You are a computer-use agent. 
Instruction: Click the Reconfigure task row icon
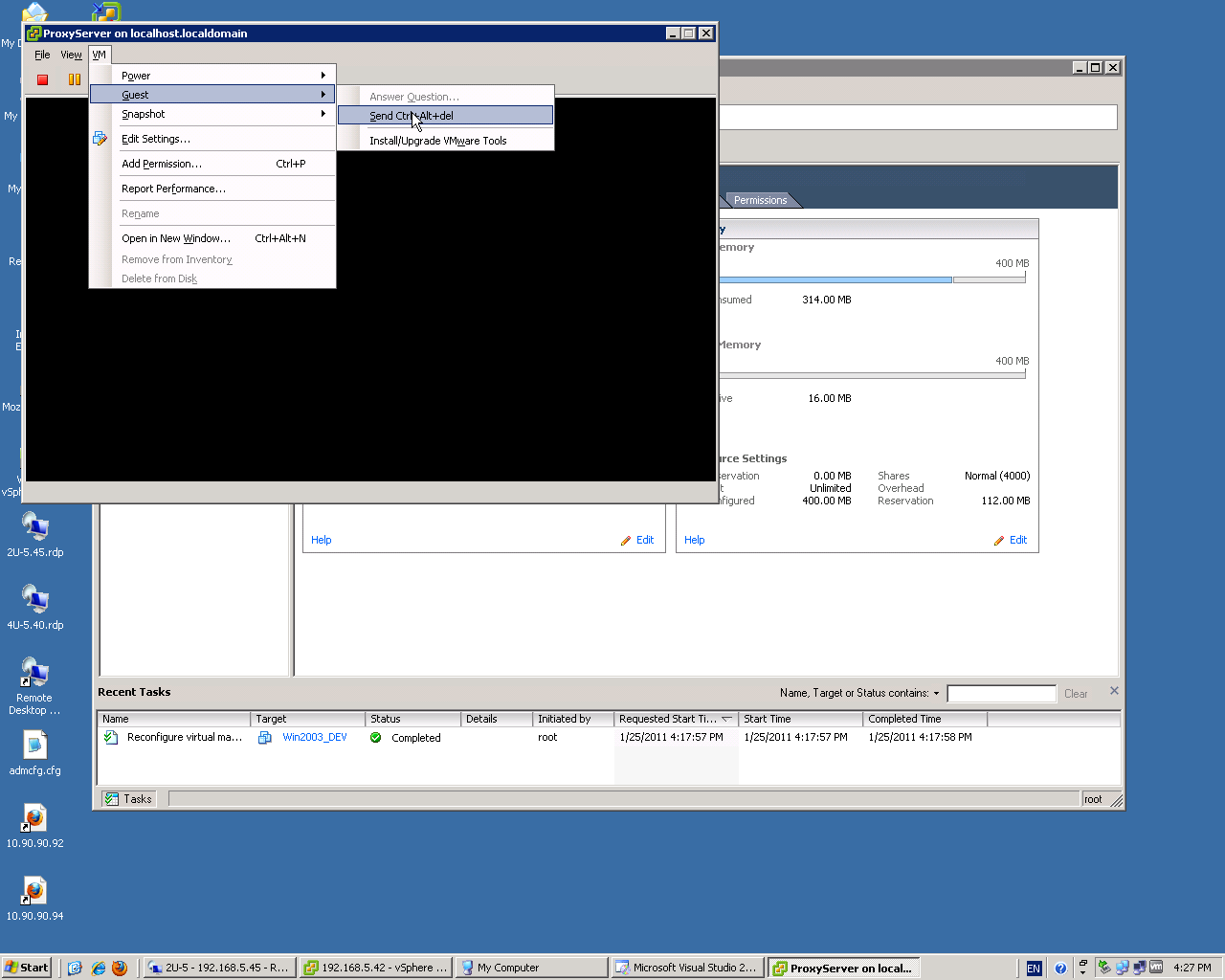coord(111,738)
